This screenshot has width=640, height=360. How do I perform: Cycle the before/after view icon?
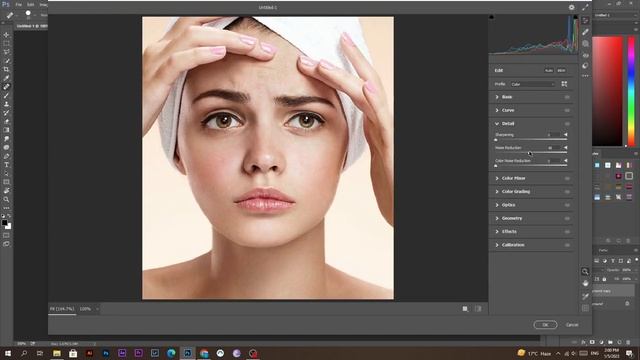point(465,309)
